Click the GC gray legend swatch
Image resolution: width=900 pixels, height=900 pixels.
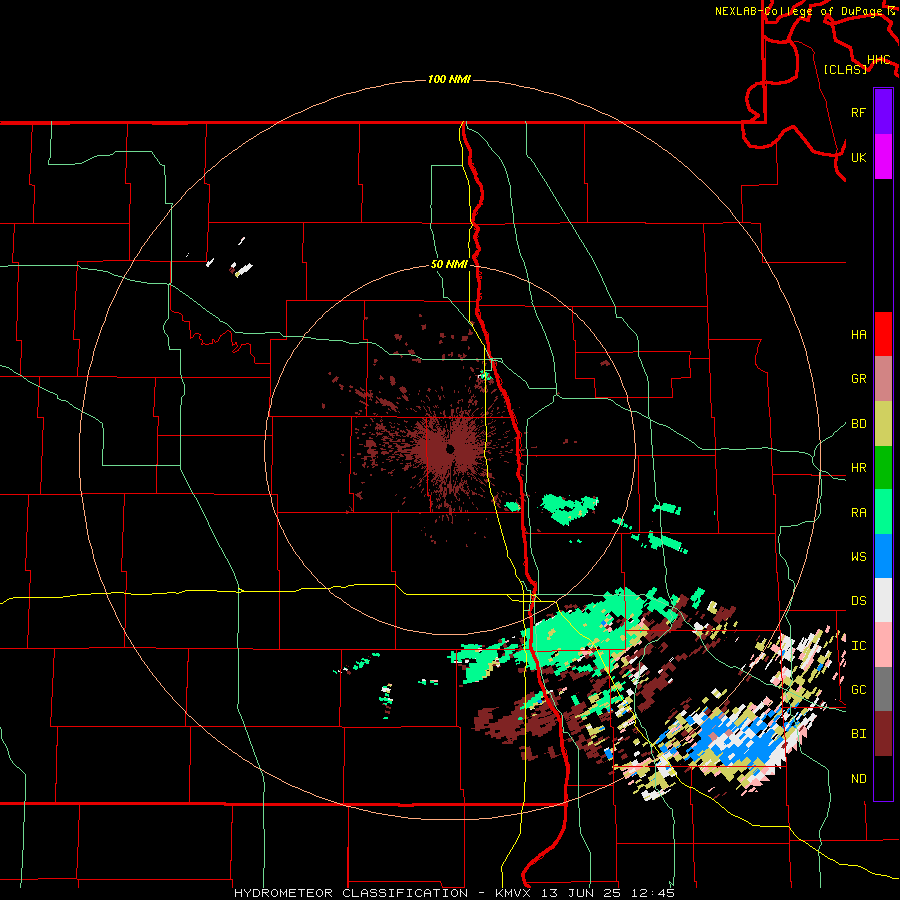click(x=883, y=689)
